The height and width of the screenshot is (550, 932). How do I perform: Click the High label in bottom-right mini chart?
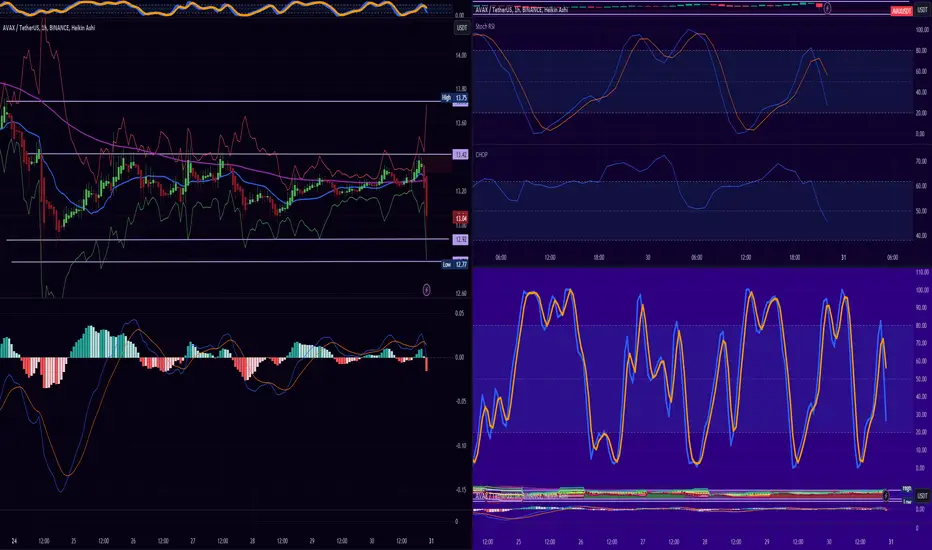click(x=906, y=489)
